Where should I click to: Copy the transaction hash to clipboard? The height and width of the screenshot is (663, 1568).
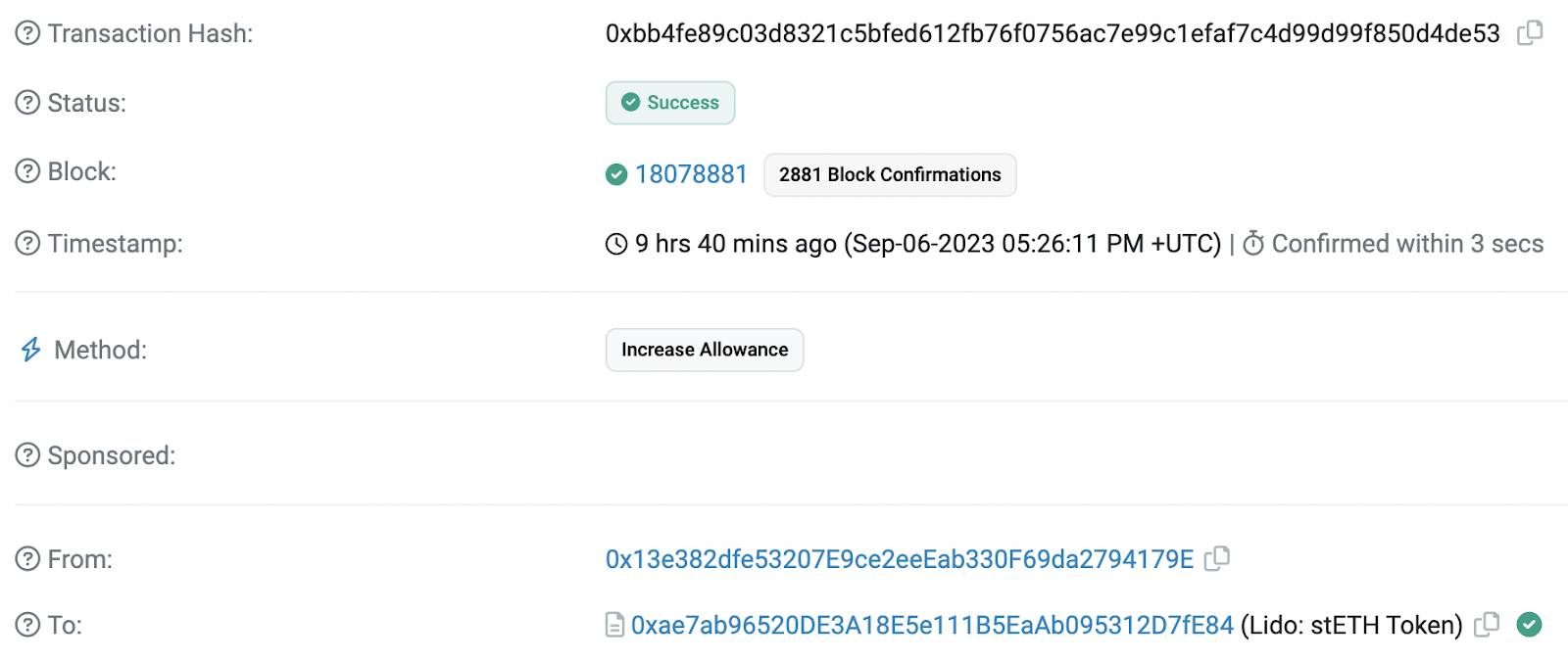[1530, 33]
